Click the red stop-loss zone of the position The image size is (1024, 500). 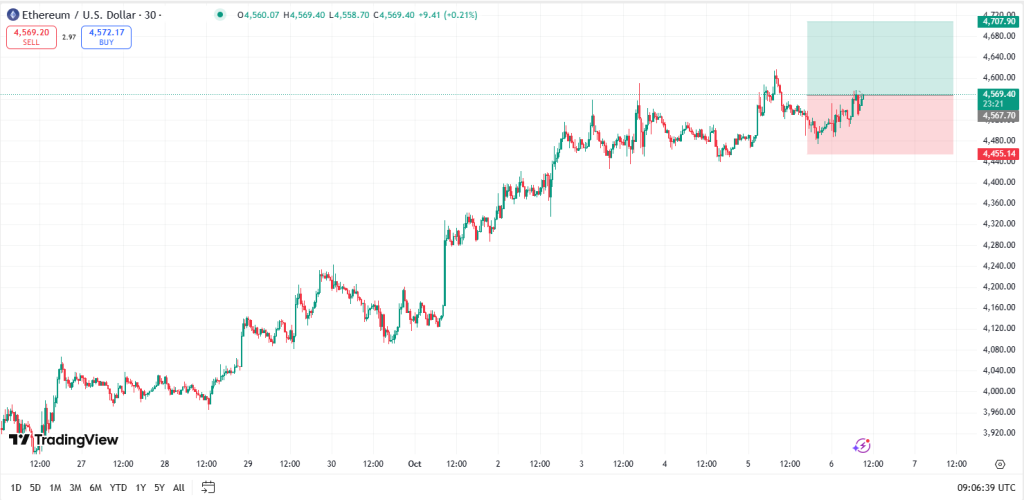(x=880, y=124)
